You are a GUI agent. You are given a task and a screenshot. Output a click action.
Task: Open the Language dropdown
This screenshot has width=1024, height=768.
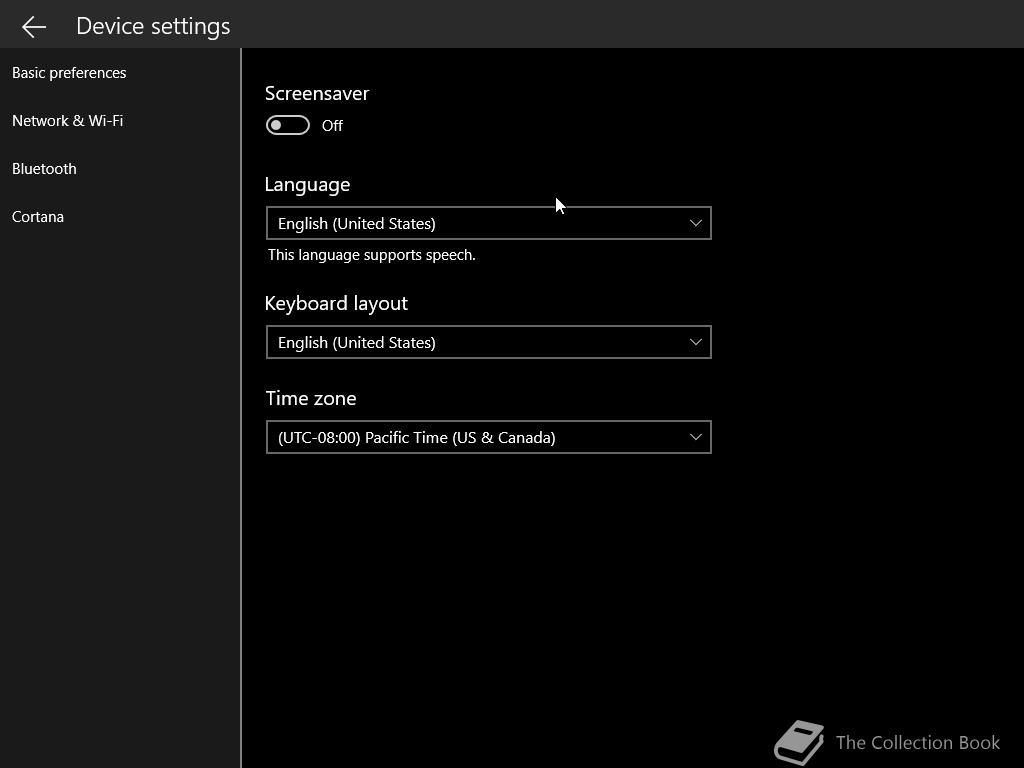(x=488, y=223)
